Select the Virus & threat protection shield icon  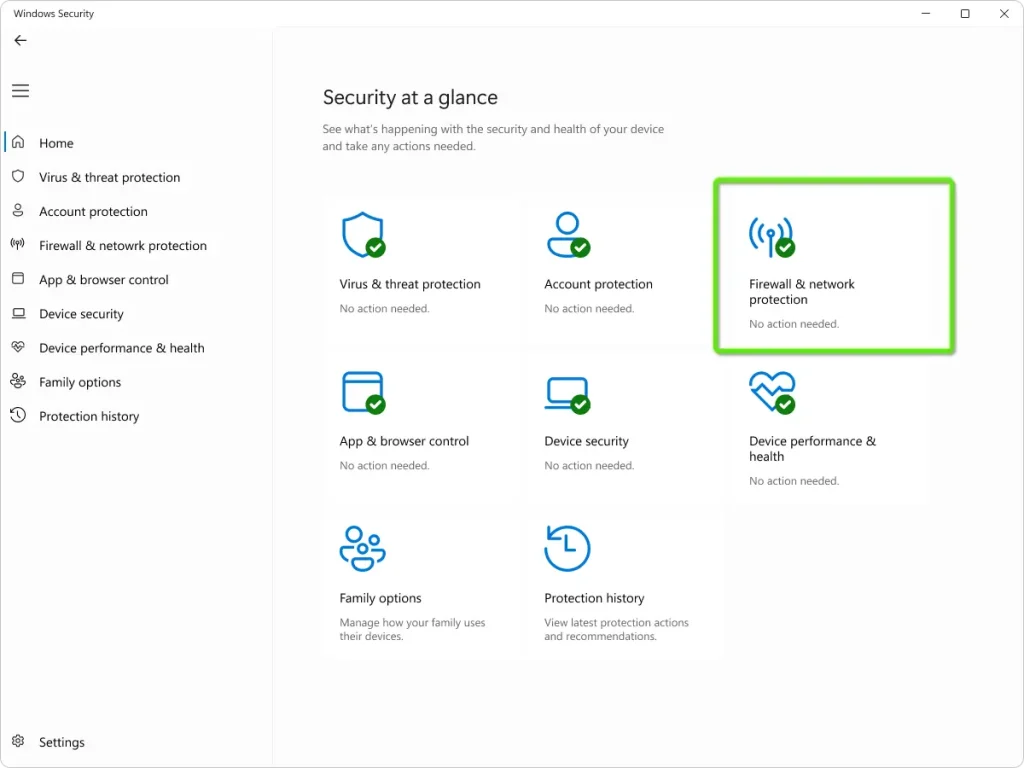tap(364, 233)
